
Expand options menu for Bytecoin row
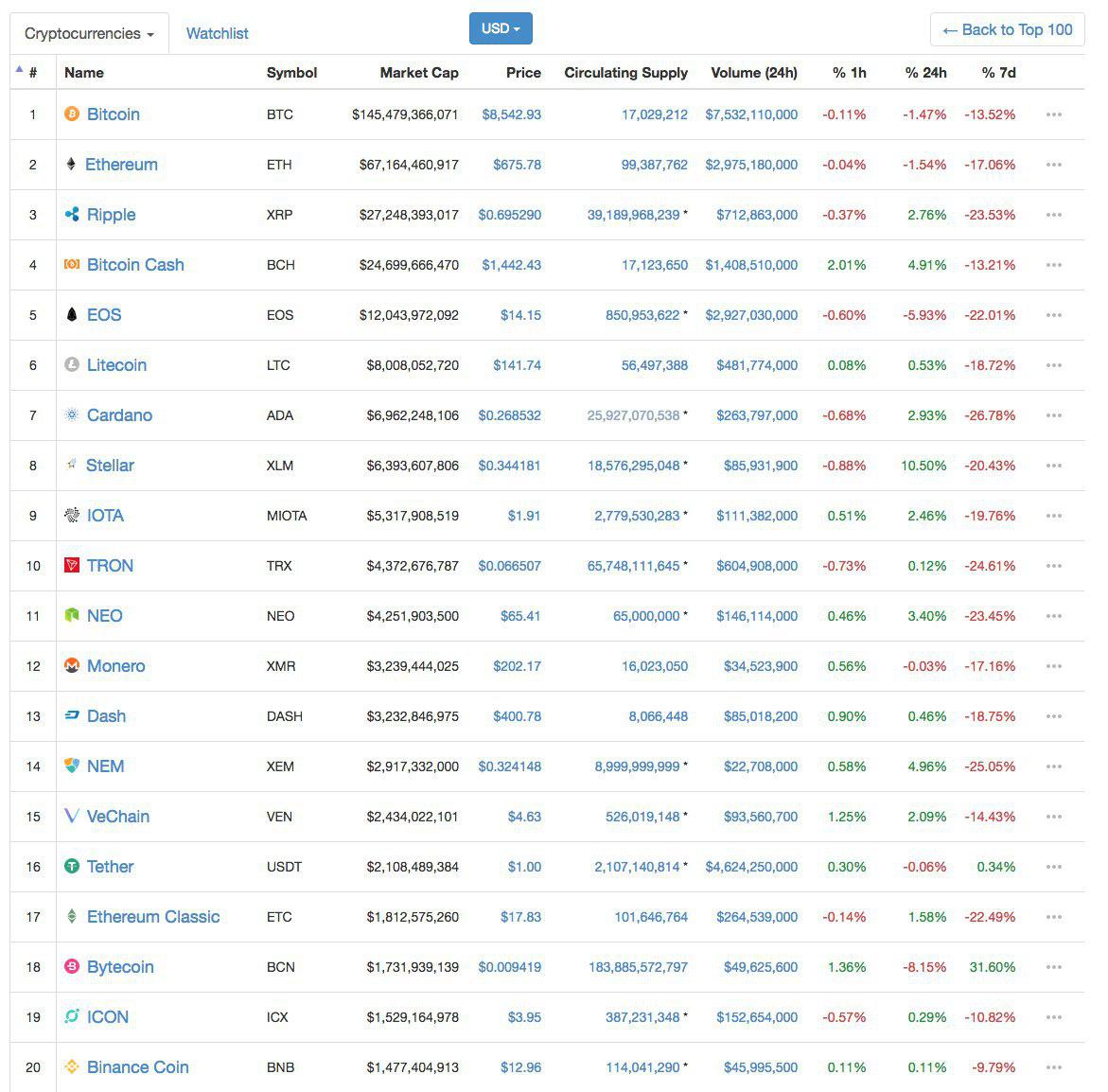point(1053,967)
